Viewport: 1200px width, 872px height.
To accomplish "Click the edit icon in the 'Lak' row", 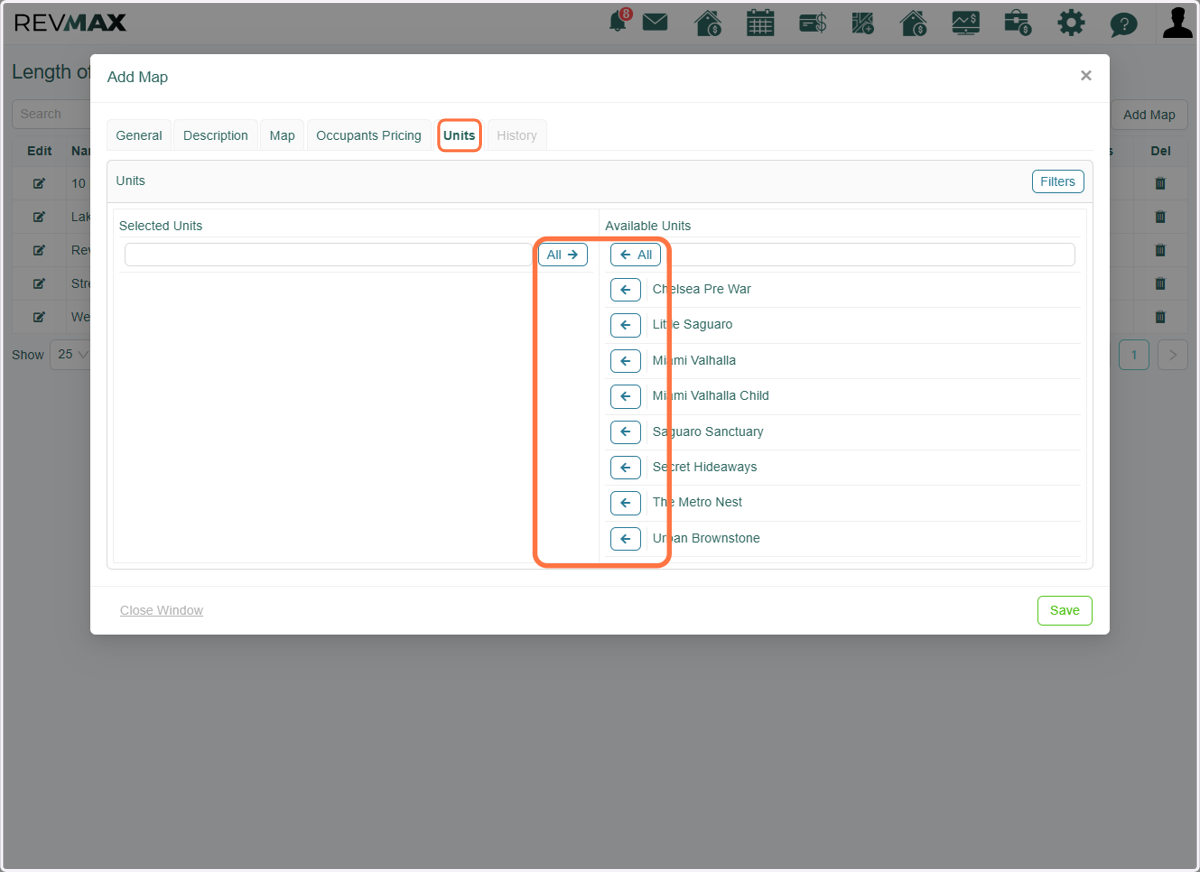I will [x=39, y=217].
